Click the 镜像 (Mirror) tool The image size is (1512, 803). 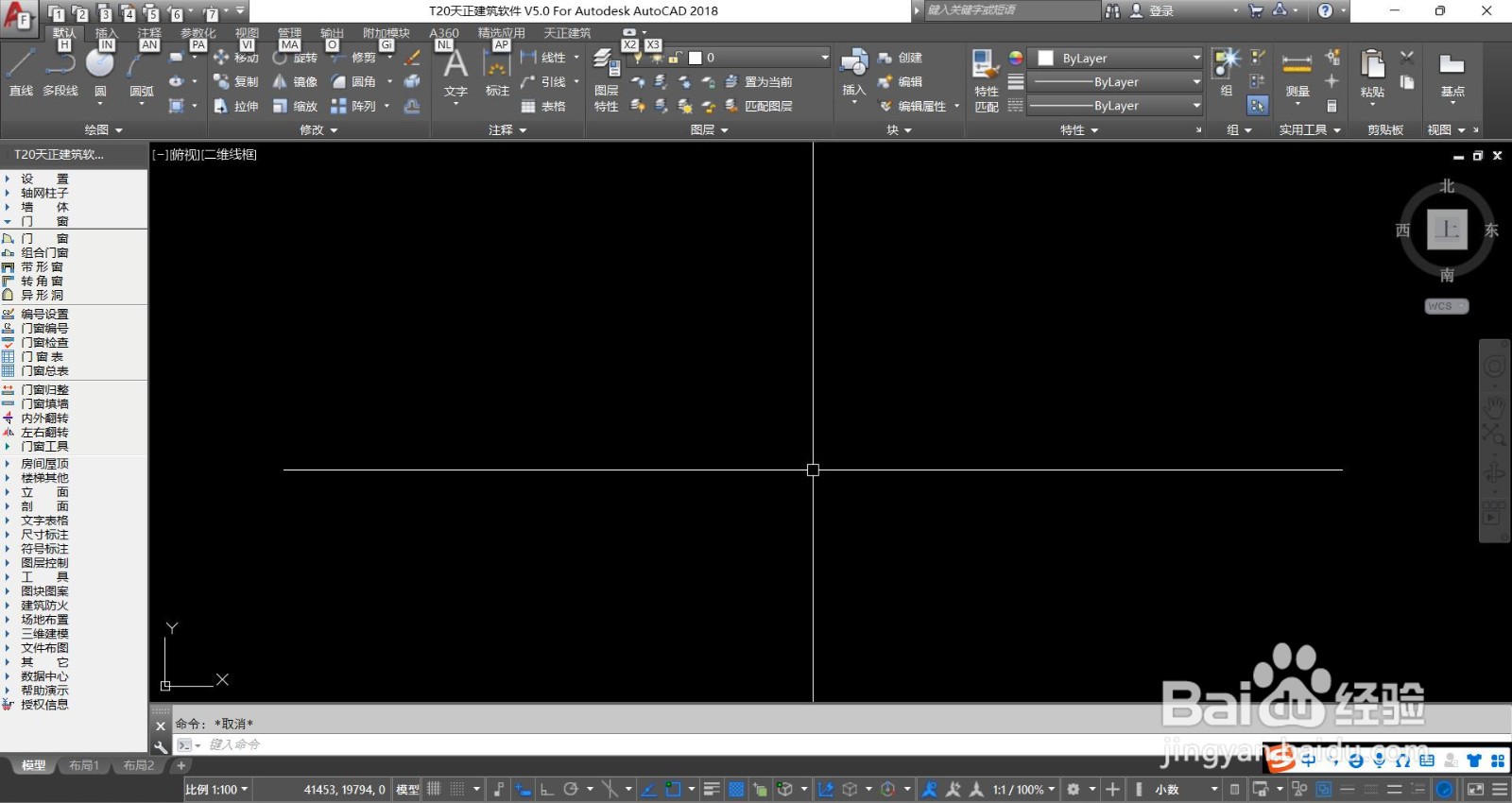(x=296, y=82)
